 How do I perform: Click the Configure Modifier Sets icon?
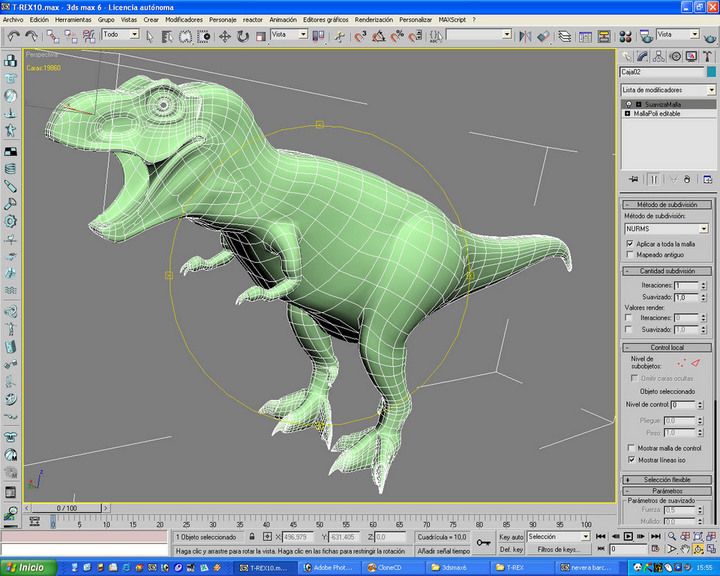point(706,179)
